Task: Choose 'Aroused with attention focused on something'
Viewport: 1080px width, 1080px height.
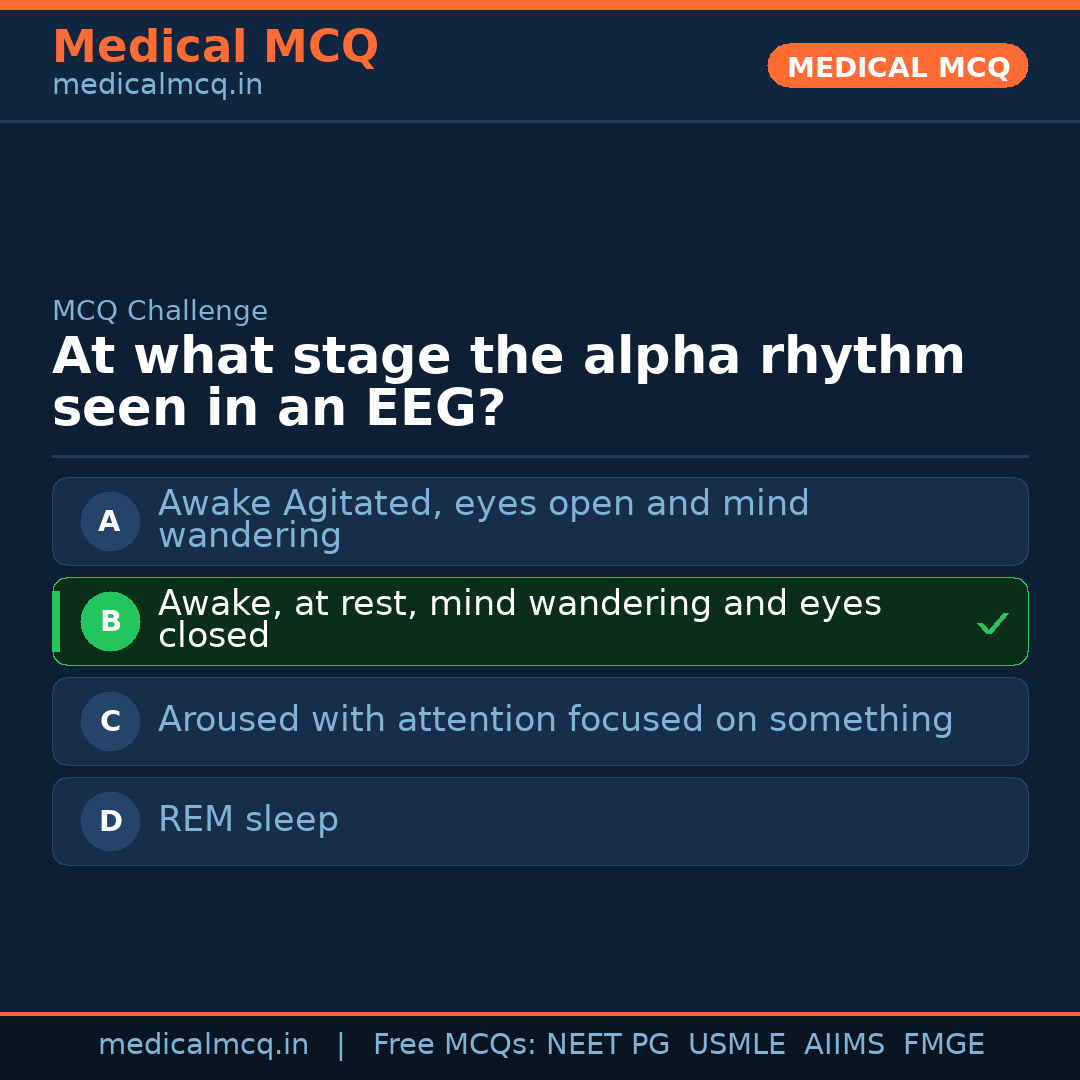Action: [x=555, y=720]
